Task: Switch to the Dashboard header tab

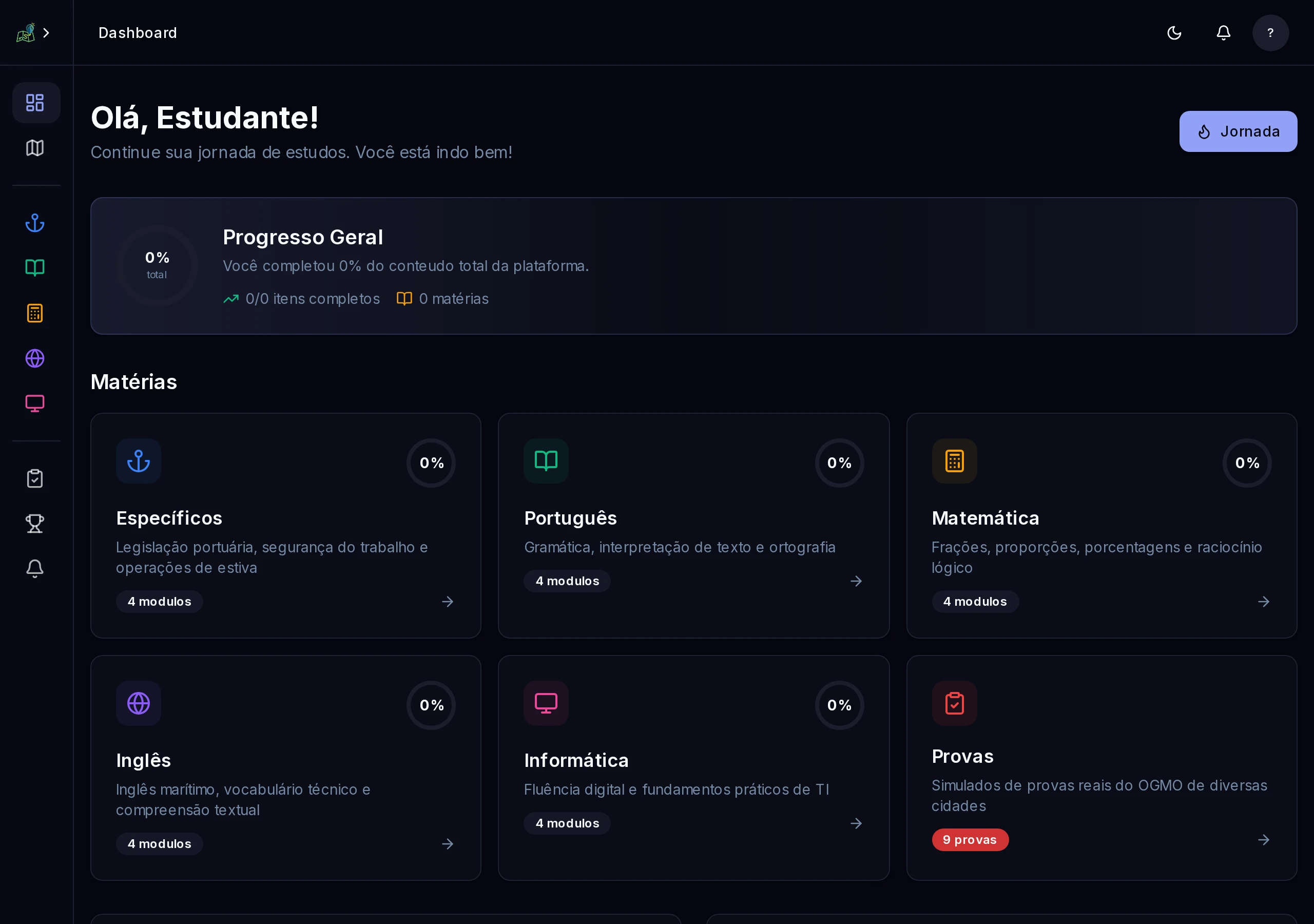Action: coord(138,33)
